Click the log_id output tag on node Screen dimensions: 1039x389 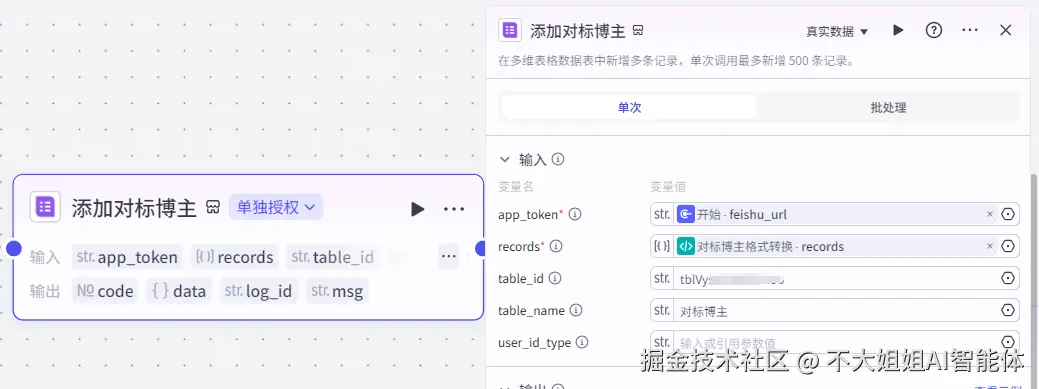point(258,291)
